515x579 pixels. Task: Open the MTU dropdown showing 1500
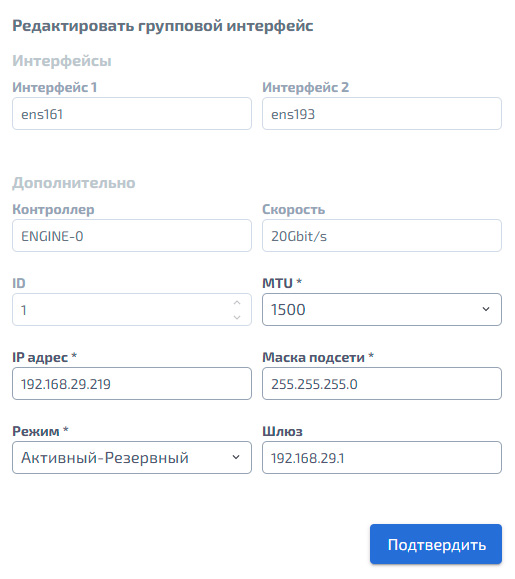pos(382,310)
